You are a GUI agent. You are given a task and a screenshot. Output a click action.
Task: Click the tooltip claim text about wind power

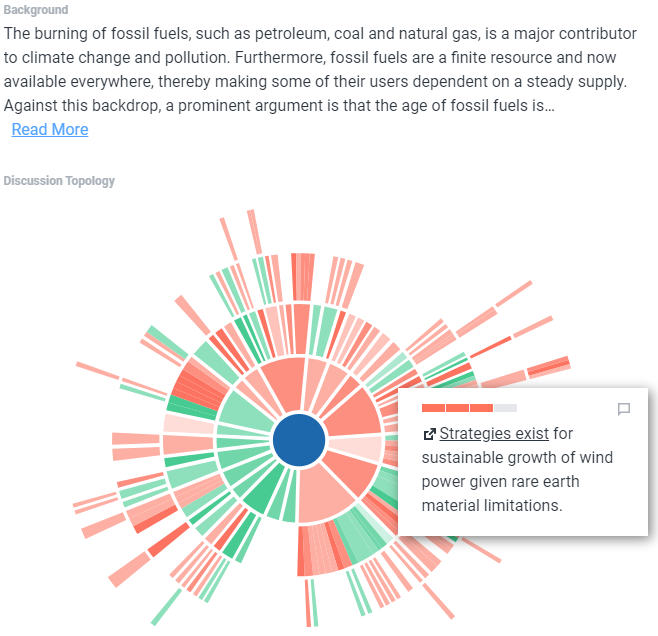click(517, 469)
